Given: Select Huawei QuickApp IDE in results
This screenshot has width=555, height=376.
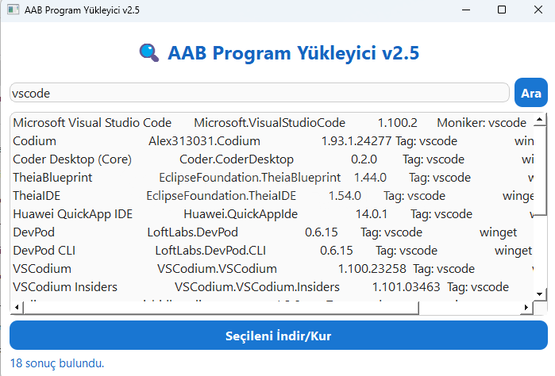Looking at the screenshot, I should [273, 214].
